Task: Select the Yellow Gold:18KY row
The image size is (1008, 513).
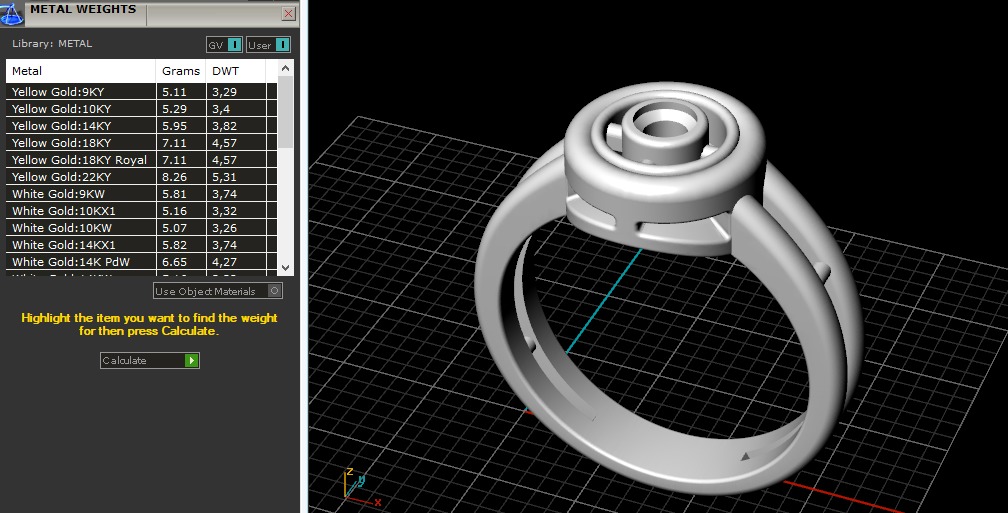Action: pos(141,143)
